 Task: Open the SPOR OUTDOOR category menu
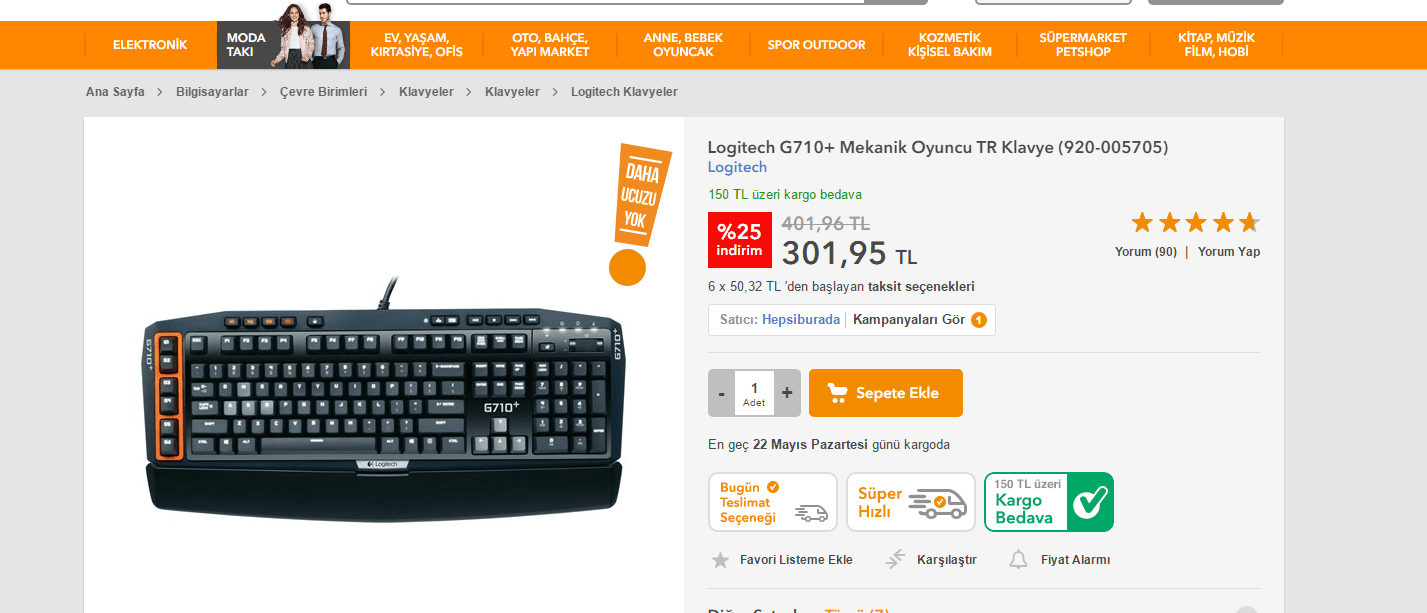pyautogui.click(x=816, y=45)
